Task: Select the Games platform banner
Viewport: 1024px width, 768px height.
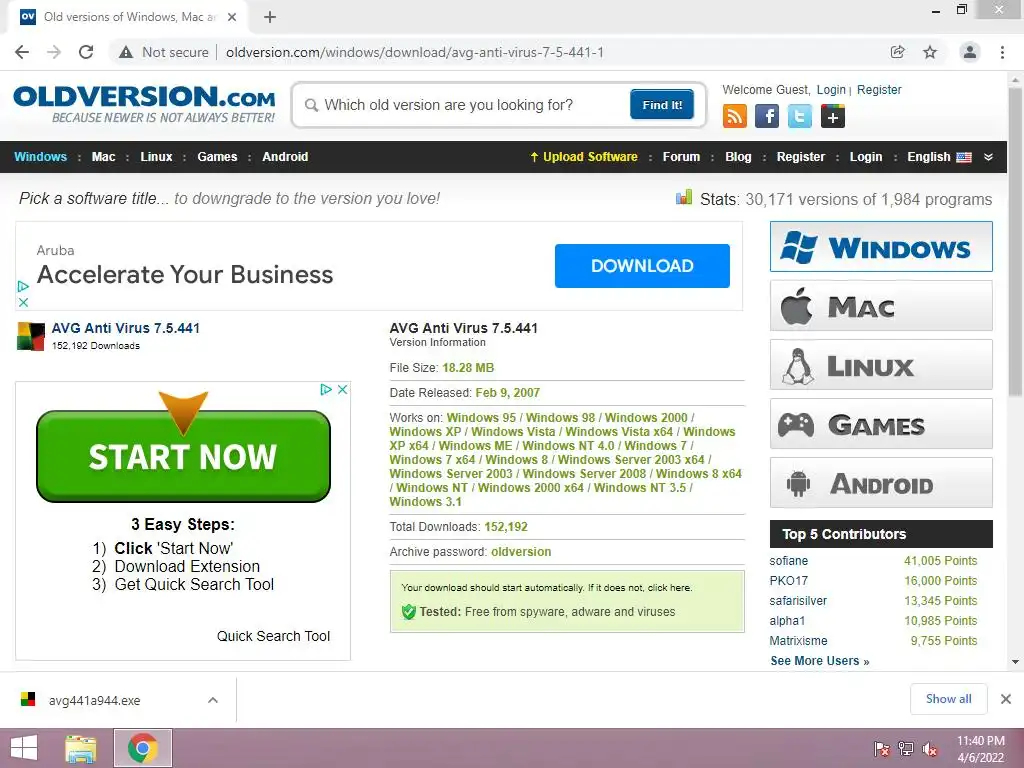Action: coord(881,424)
